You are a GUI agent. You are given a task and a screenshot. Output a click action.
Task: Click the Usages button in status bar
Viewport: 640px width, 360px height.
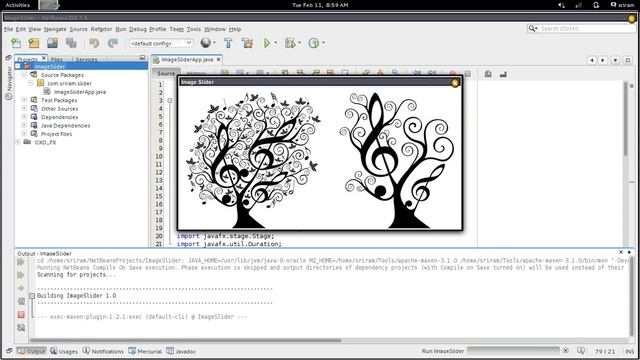[x=64, y=351]
